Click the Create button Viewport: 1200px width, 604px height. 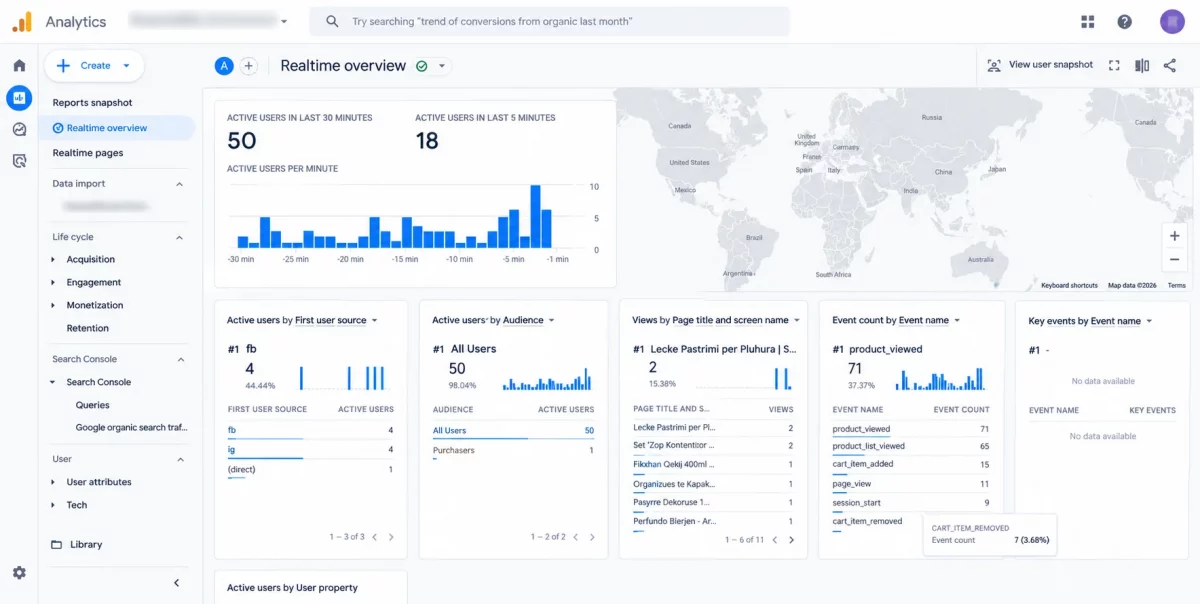(94, 66)
